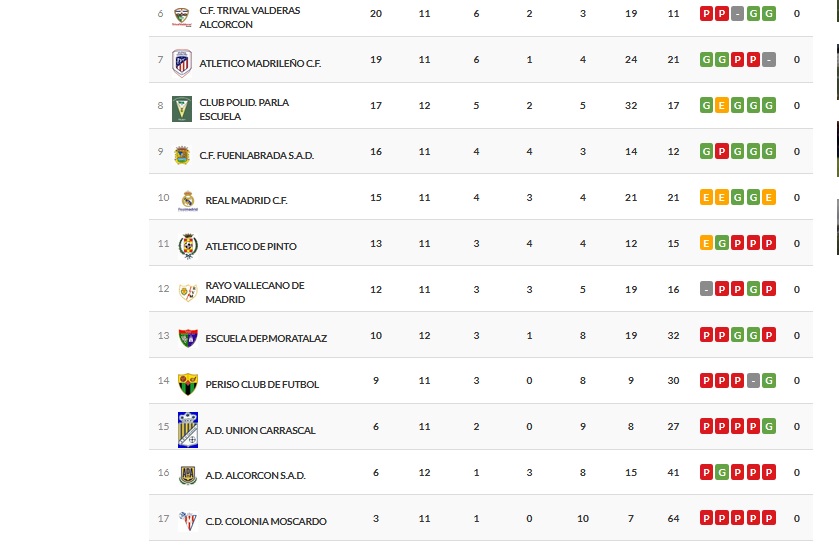The width and height of the screenshot is (839, 549).
Task: Click the Periso Club de Futbol crest
Action: (187, 384)
